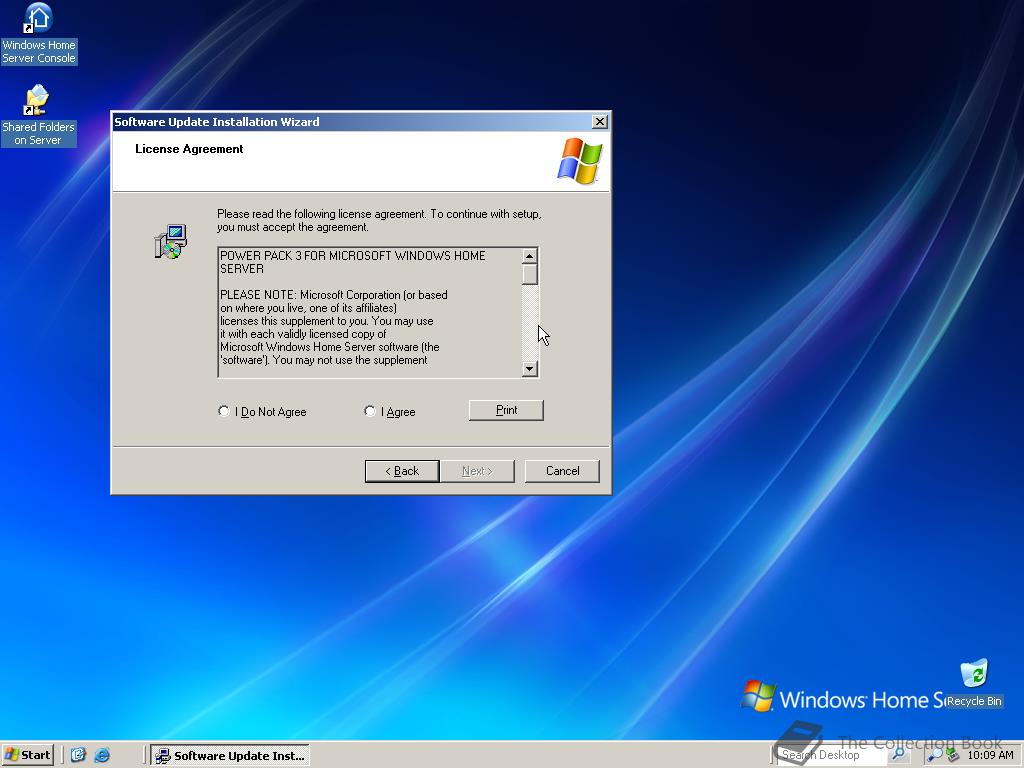Click the Show Desktop quick launch icon
The height and width of the screenshot is (768, 1024).
point(78,755)
